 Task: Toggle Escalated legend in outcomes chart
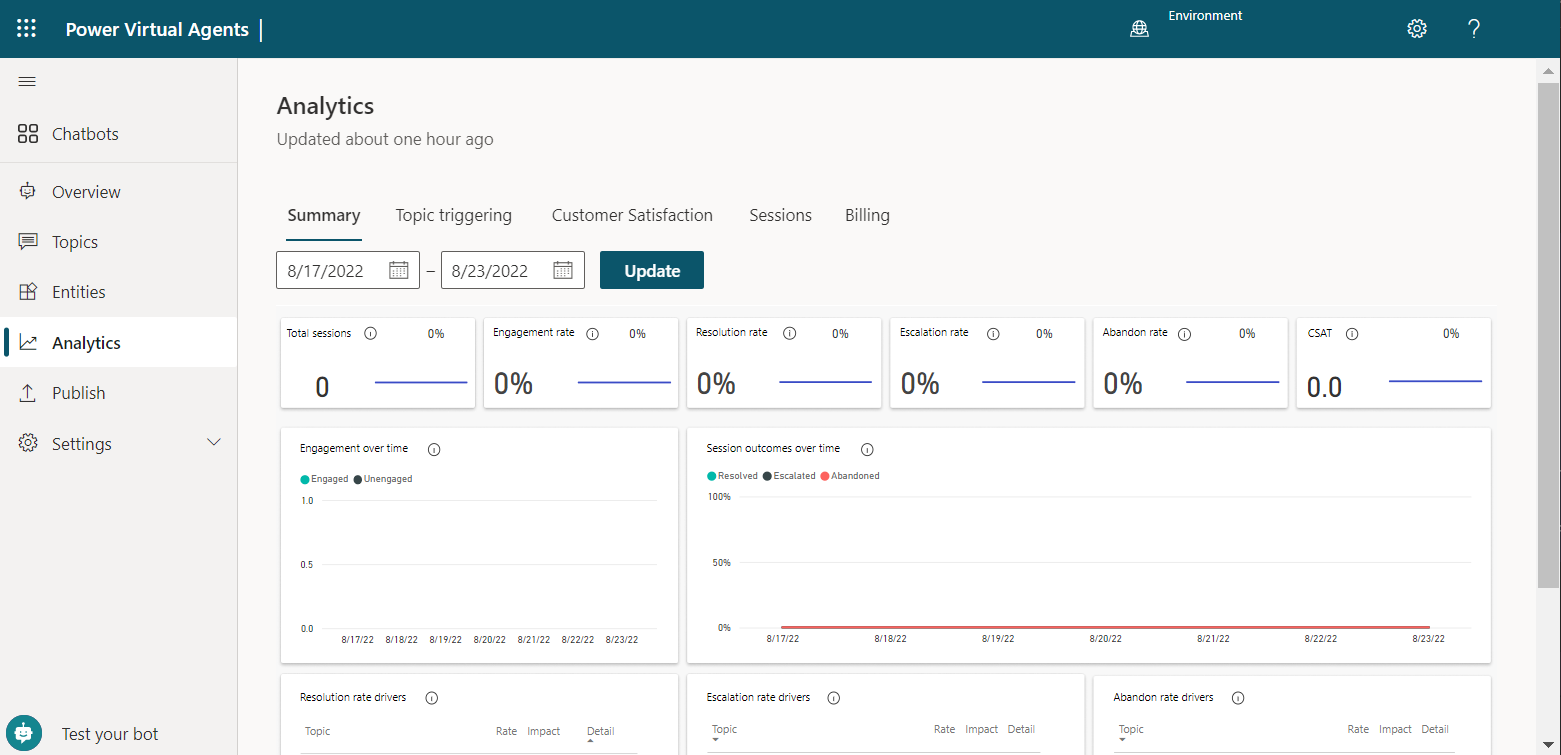tap(789, 476)
